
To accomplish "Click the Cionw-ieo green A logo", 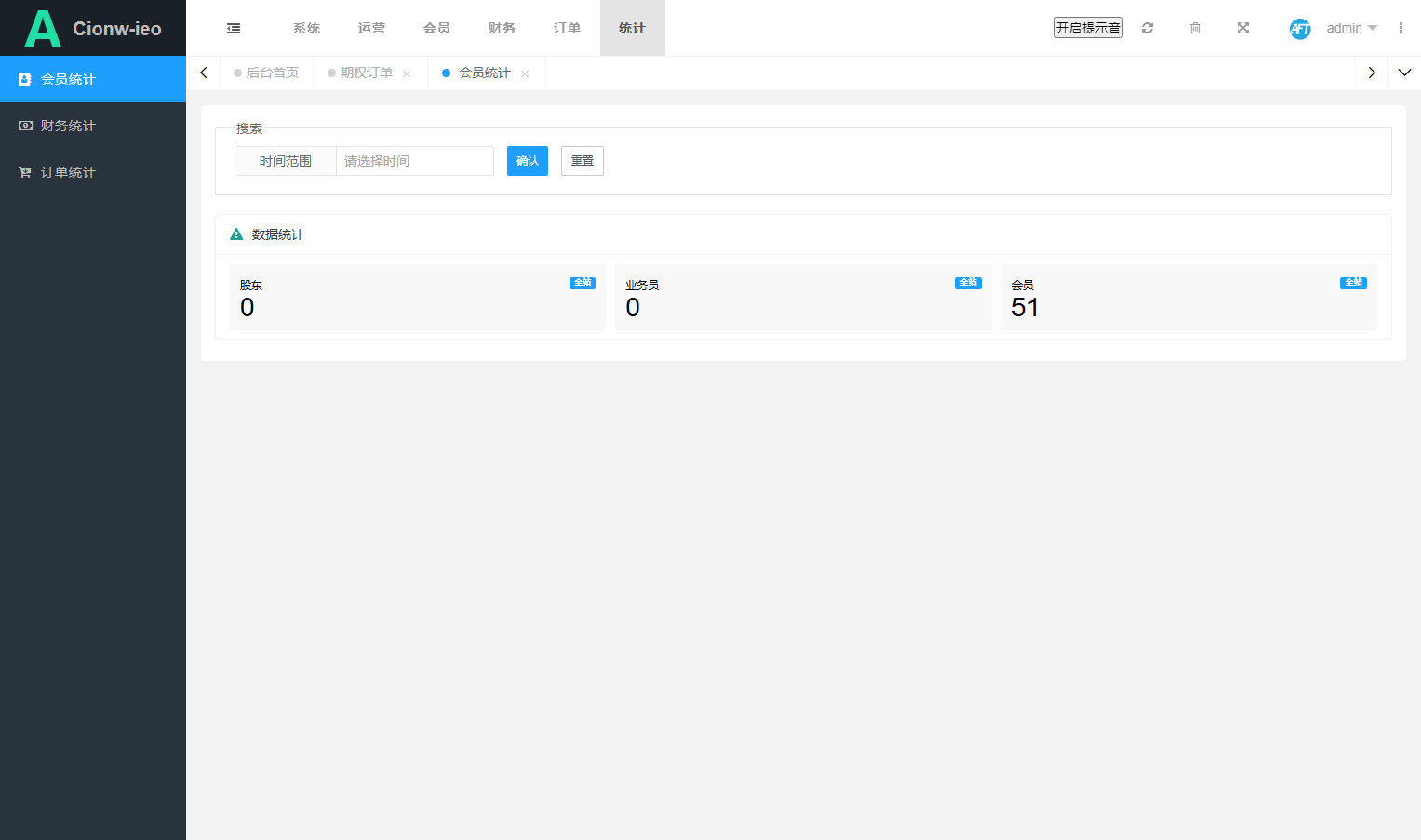I will click(x=42, y=29).
